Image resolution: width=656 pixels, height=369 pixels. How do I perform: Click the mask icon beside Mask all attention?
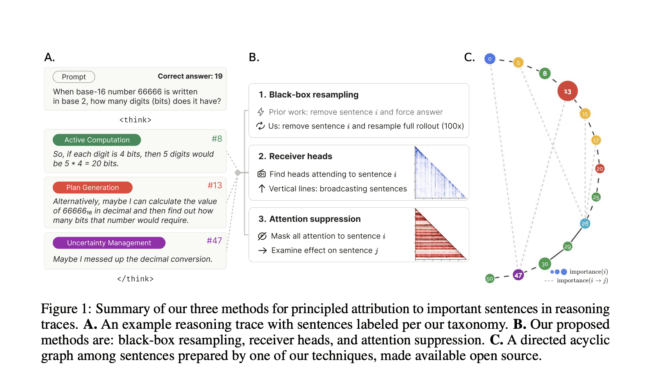coord(262,236)
